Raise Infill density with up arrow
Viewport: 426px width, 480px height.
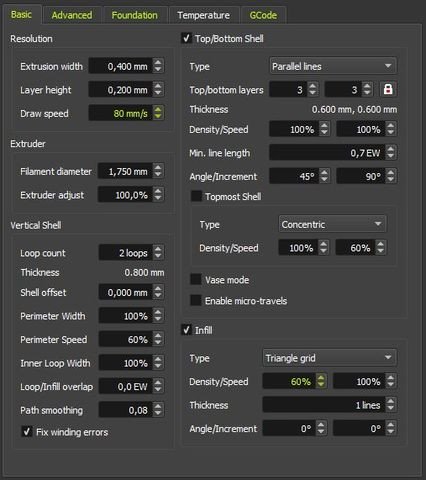coord(321,377)
